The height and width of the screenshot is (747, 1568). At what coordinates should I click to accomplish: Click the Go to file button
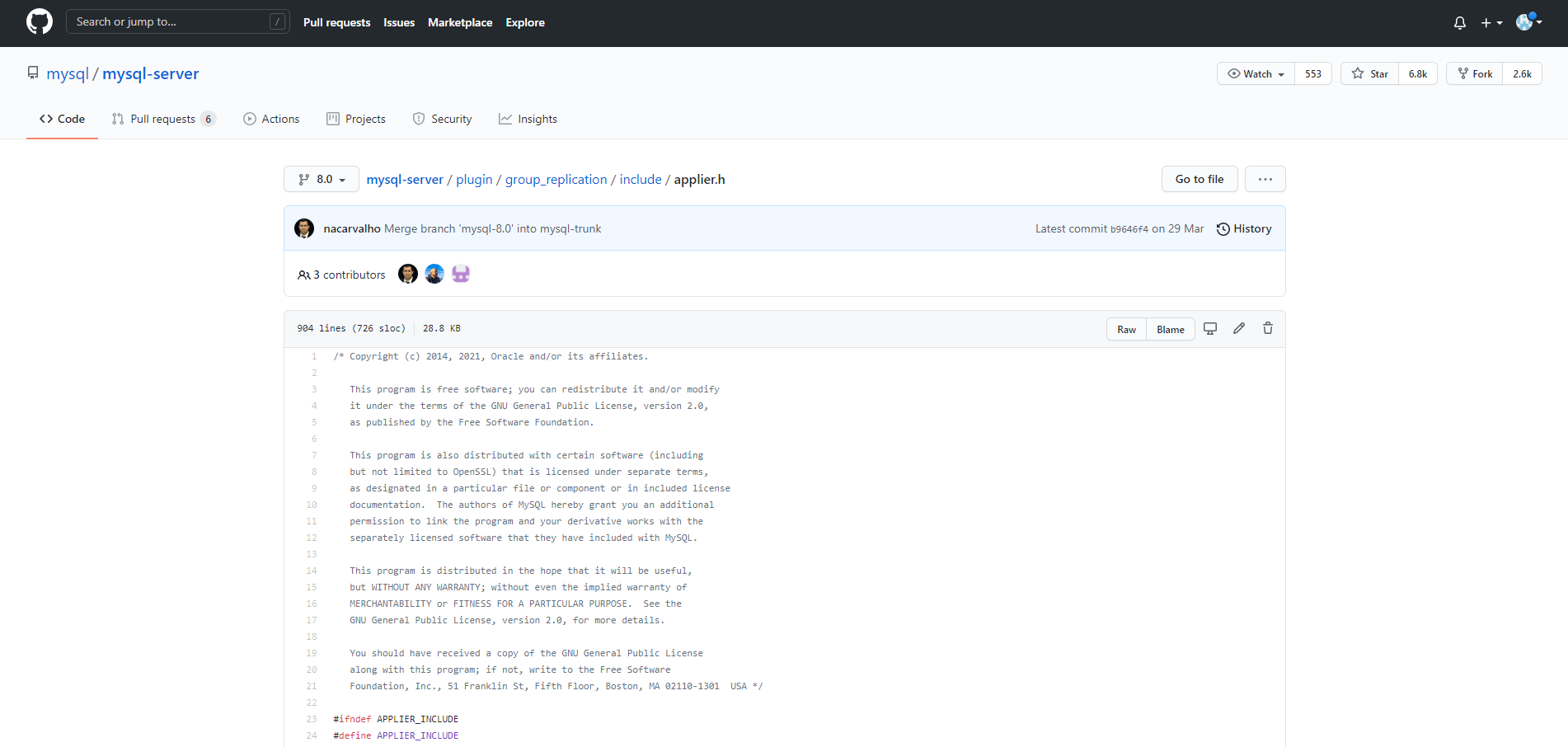(x=1199, y=179)
